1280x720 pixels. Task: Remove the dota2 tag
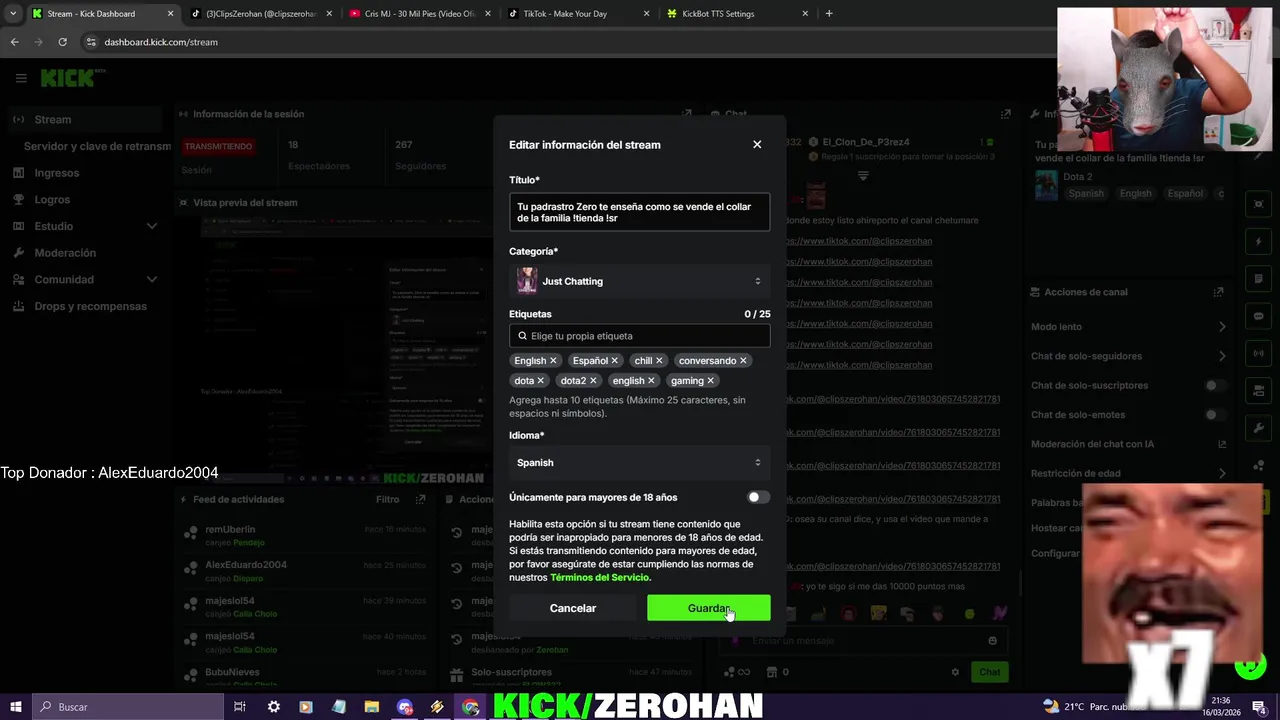[x=593, y=381]
